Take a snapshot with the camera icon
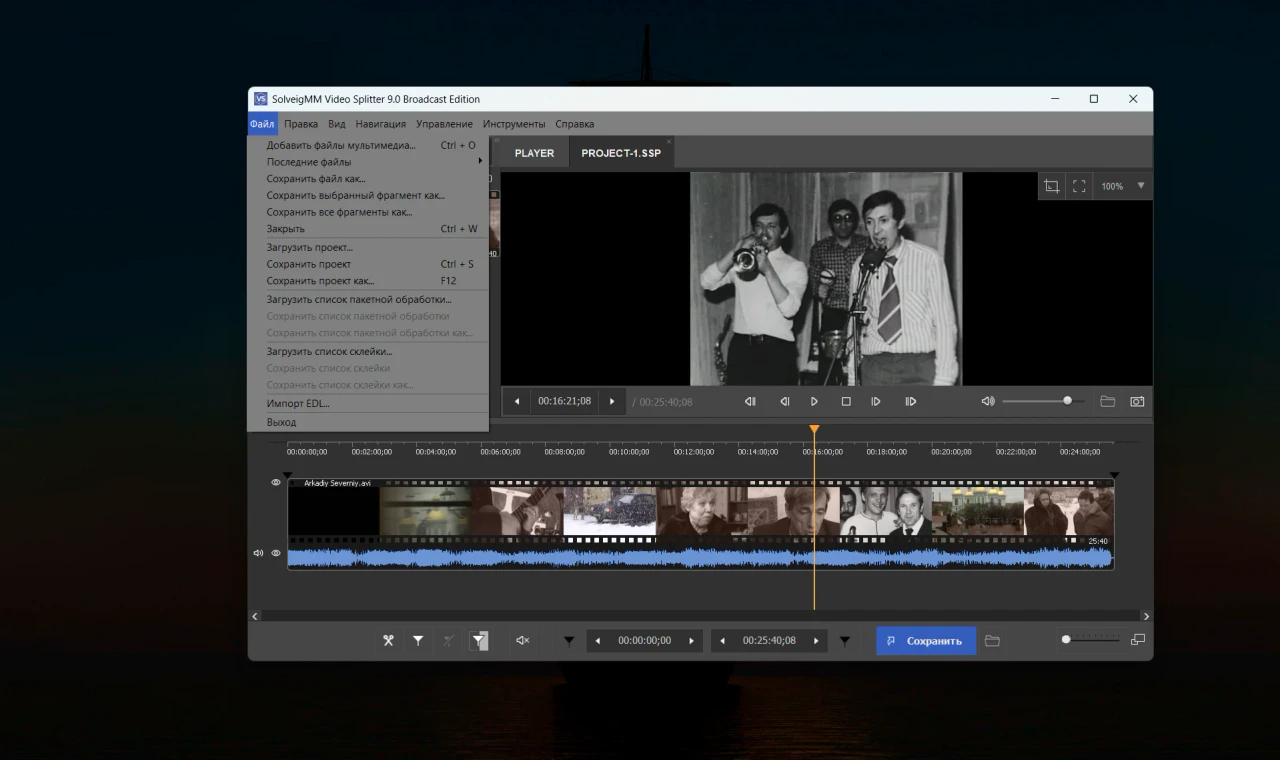The width and height of the screenshot is (1280, 760). (1137, 401)
